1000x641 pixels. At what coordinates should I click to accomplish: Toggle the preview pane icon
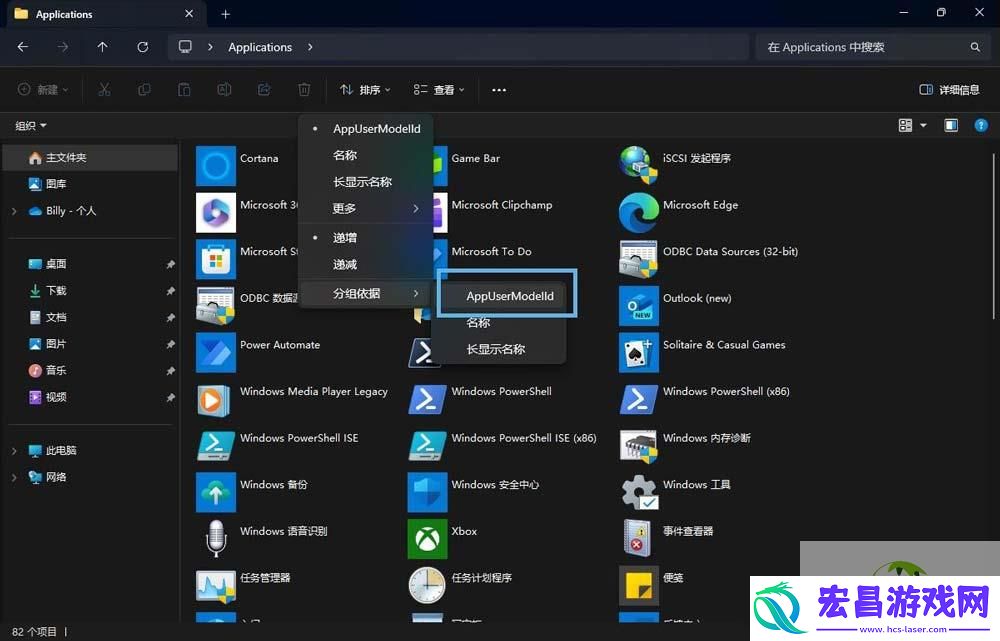pyautogui.click(x=951, y=125)
